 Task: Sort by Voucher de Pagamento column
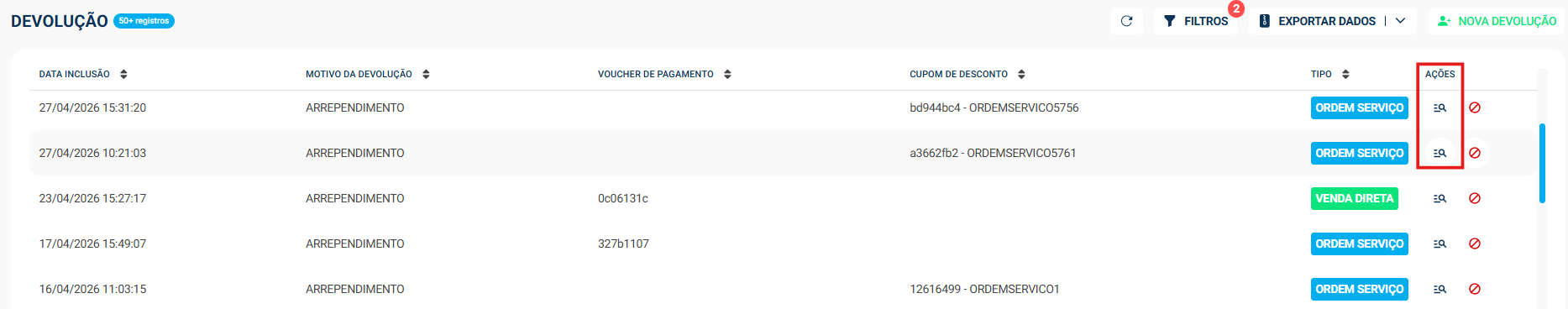tap(727, 74)
